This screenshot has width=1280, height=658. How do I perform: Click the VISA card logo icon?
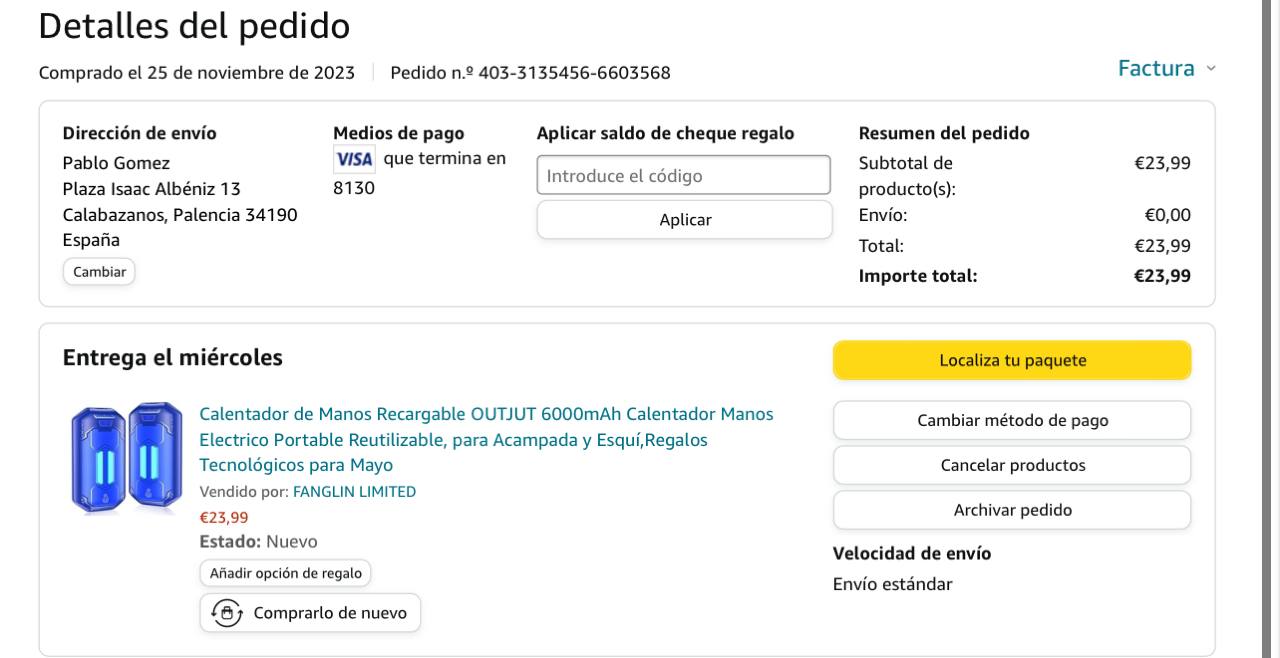[354, 159]
